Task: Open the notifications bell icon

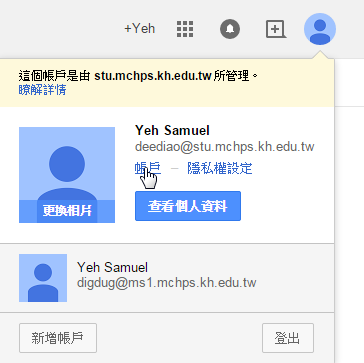Action: 230,29
